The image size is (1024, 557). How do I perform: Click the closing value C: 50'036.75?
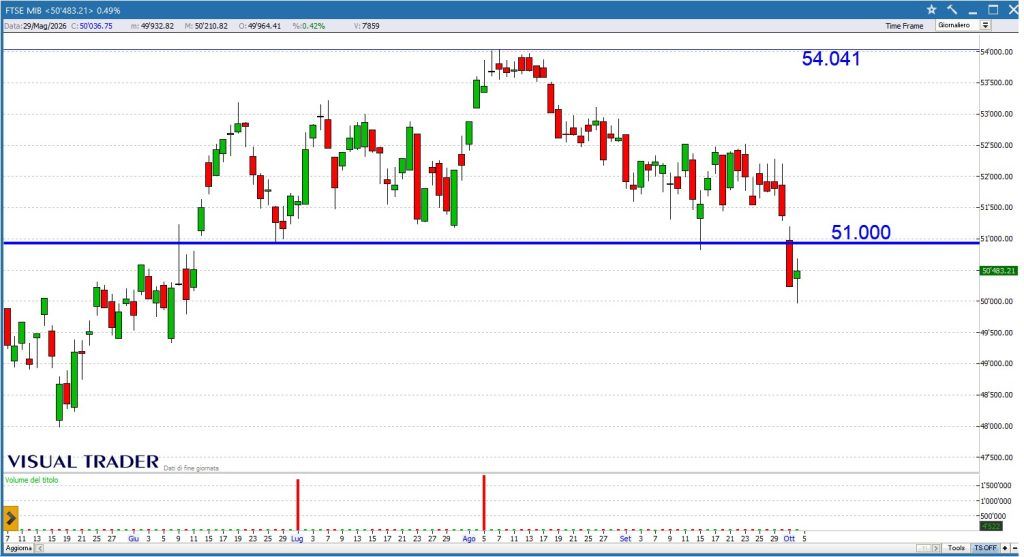(x=91, y=26)
